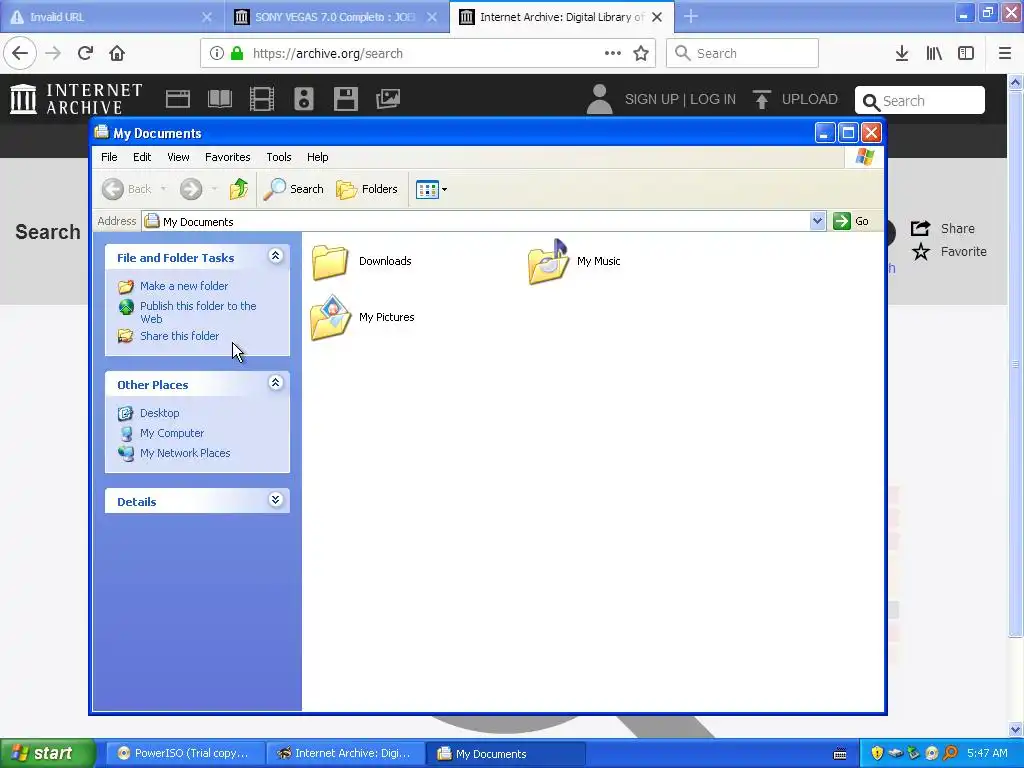Click Make a new folder
The height and width of the screenshot is (768, 1024).
pyautogui.click(x=184, y=286)
